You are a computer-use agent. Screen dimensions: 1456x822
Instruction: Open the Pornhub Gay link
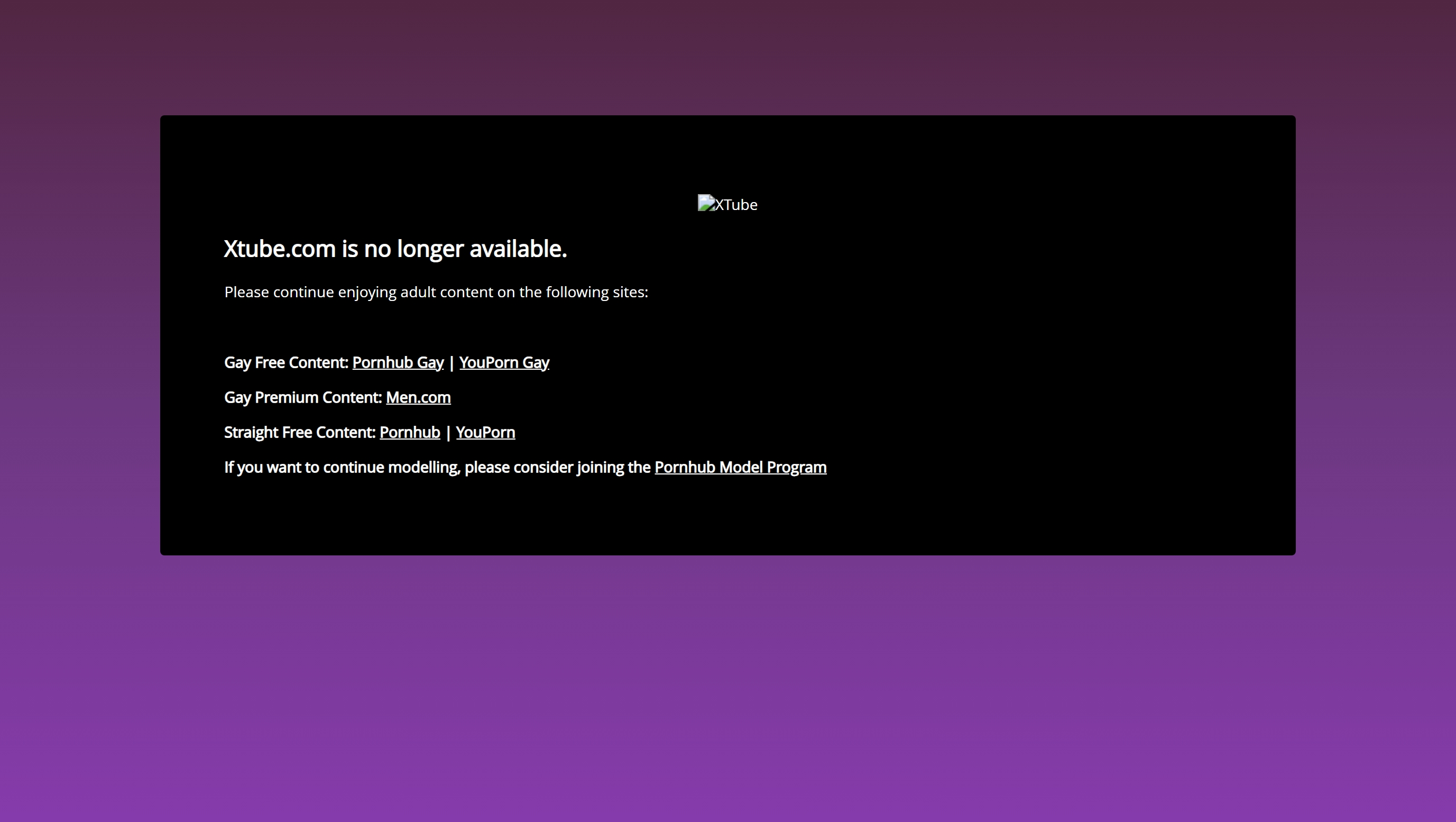pos(398,362)
